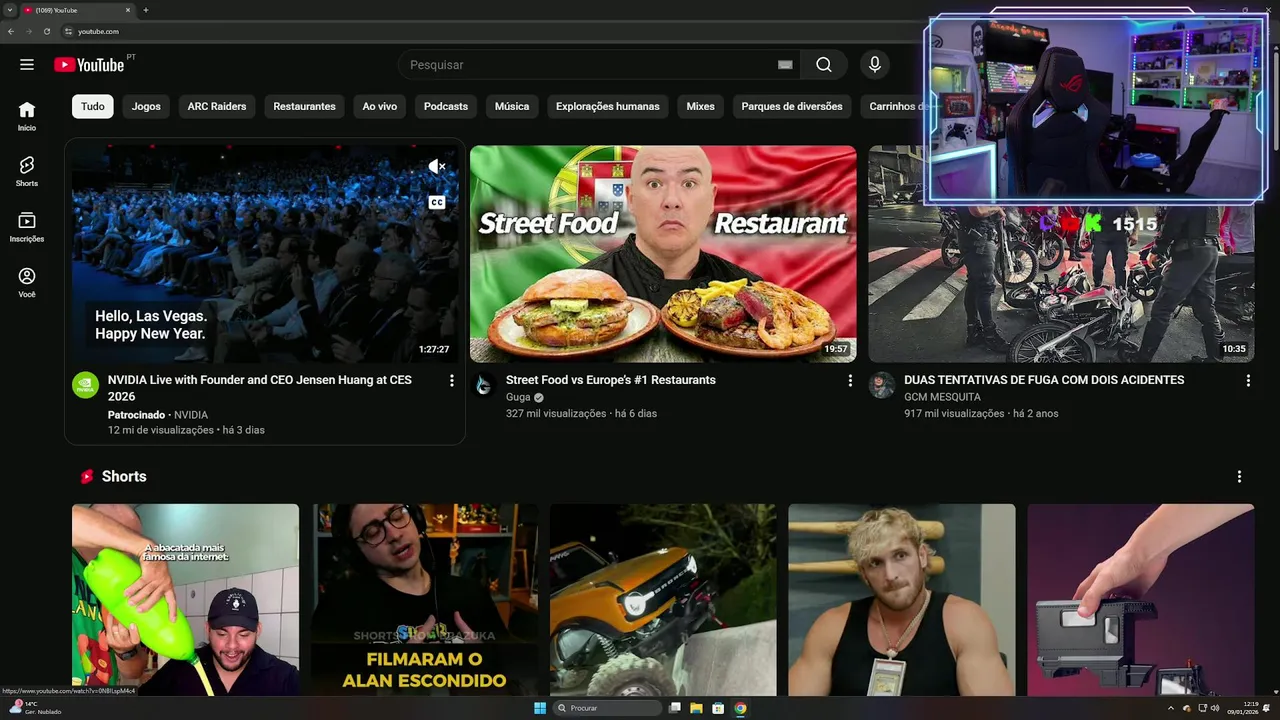
Task: Open the orange Bronco truck Short
Action: click(x=663, y=600)
